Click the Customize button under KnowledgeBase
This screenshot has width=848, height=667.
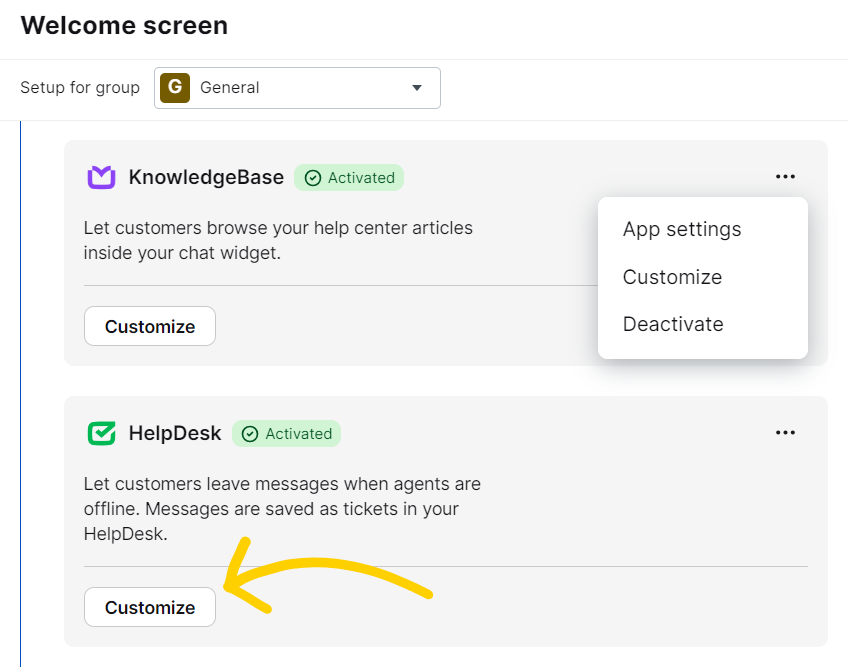[x=150, y=326]
